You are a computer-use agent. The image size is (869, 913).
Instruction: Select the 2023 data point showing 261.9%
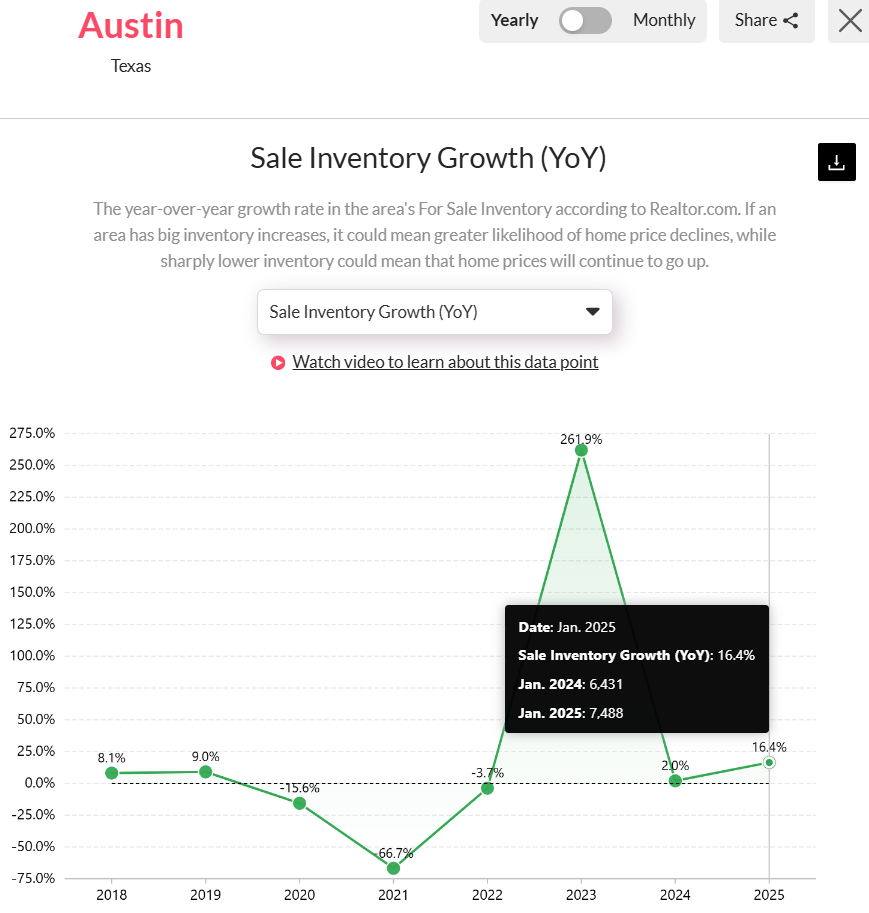point(581,452)
